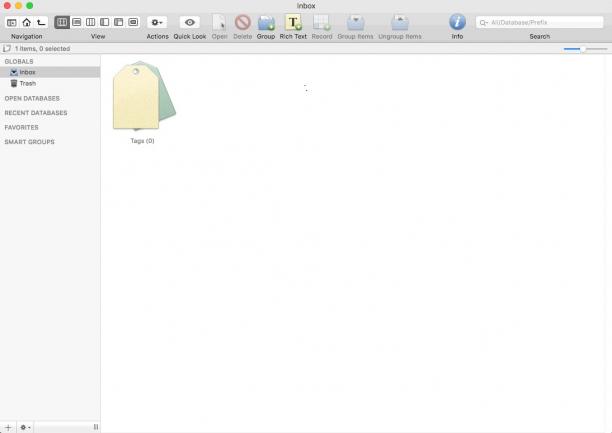
Task: Open the search options magnifier dropdown
Action: pos(484,23)
